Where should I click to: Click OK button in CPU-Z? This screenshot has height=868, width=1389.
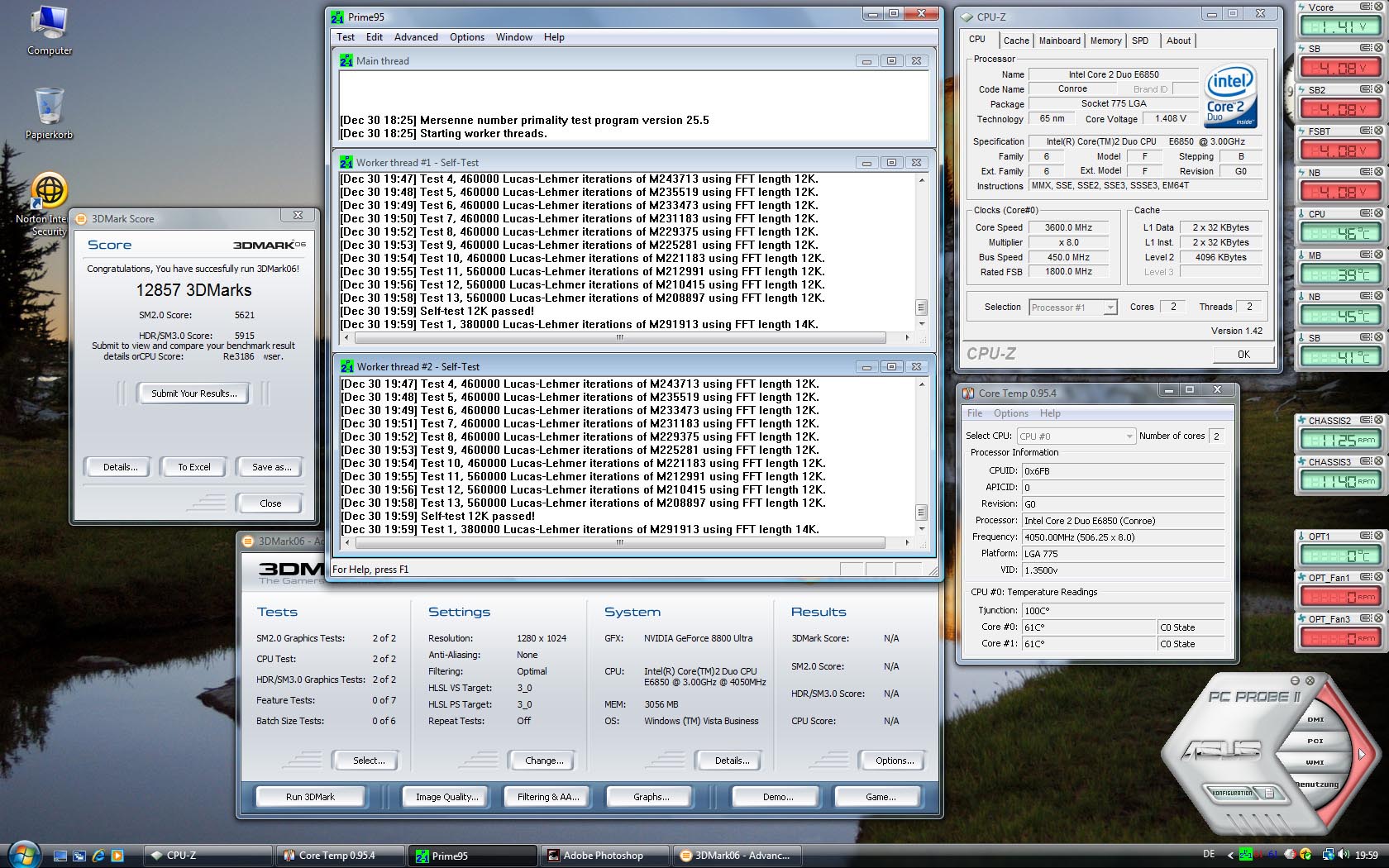[1243, 354]
